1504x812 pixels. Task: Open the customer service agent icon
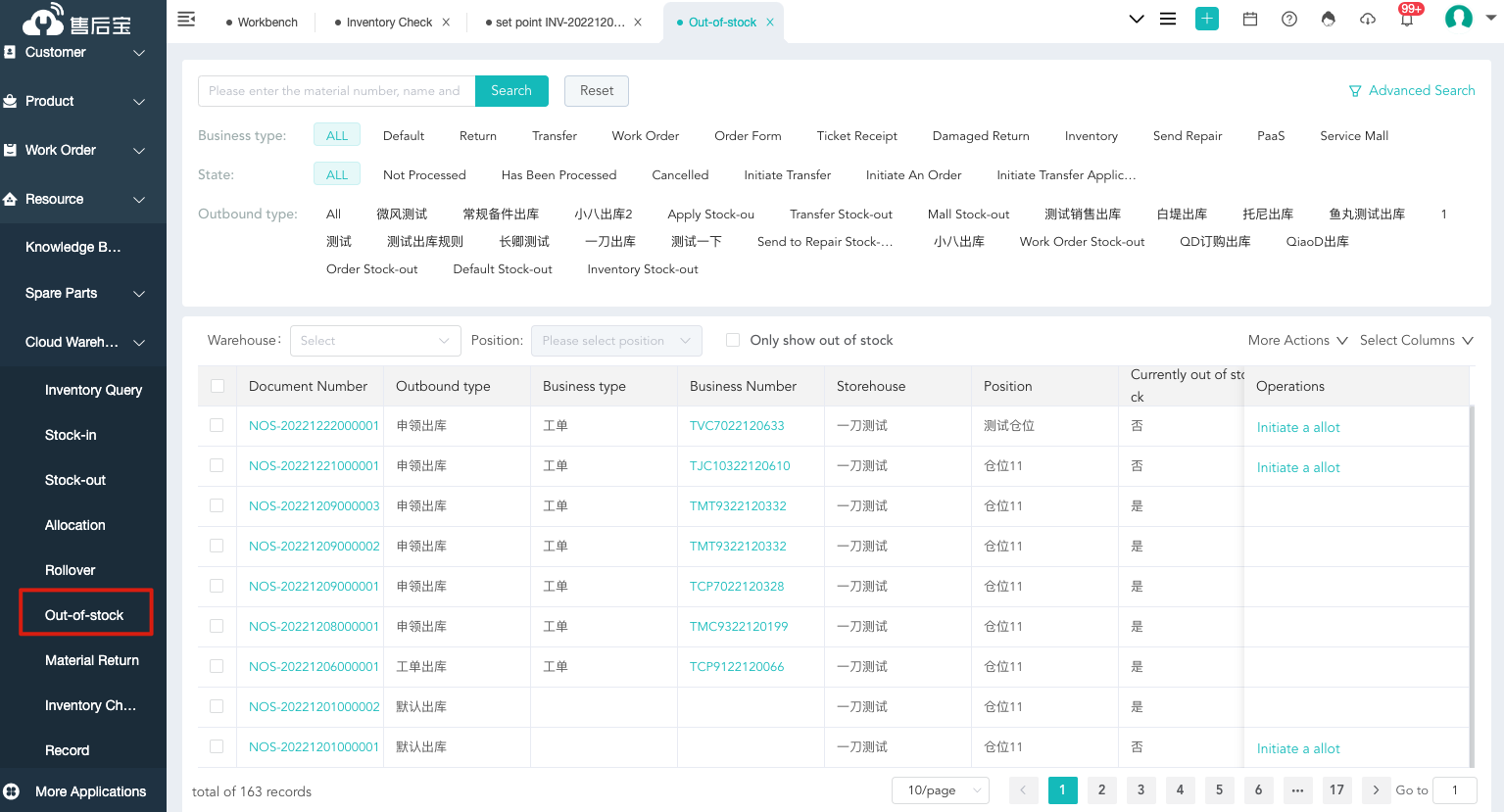(x=1329, y=19)
